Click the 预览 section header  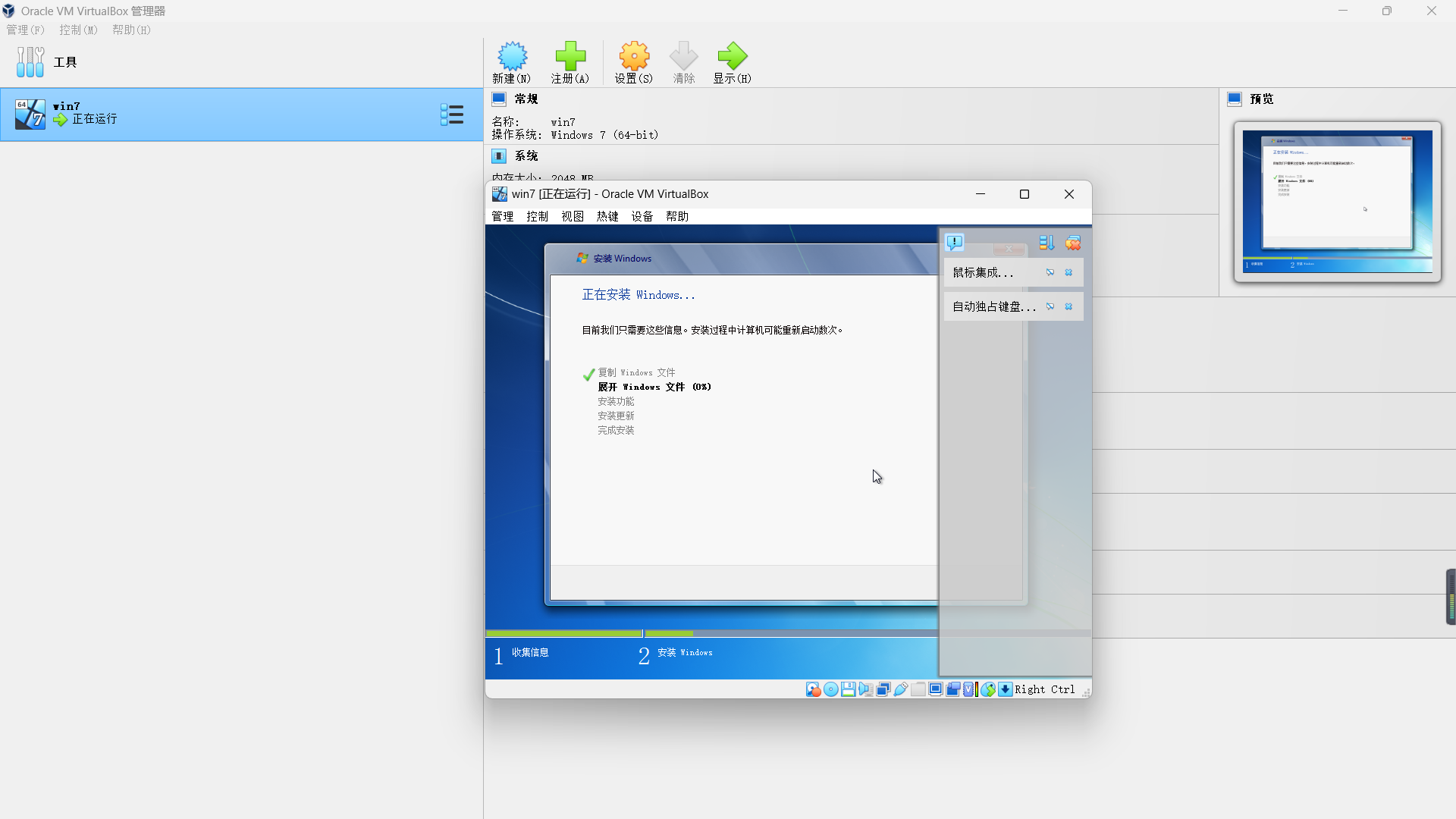click(1262, 99)
